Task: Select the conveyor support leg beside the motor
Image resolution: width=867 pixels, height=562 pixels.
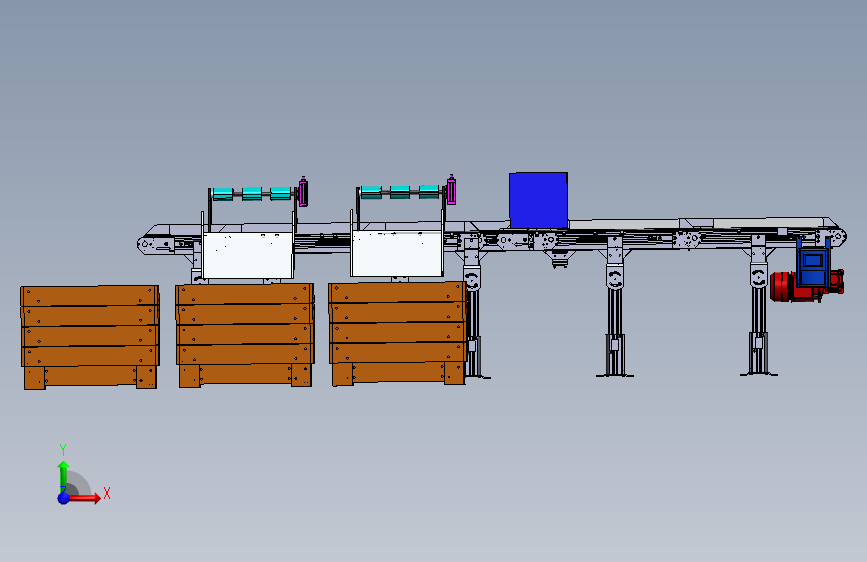Action: [759, 305]
